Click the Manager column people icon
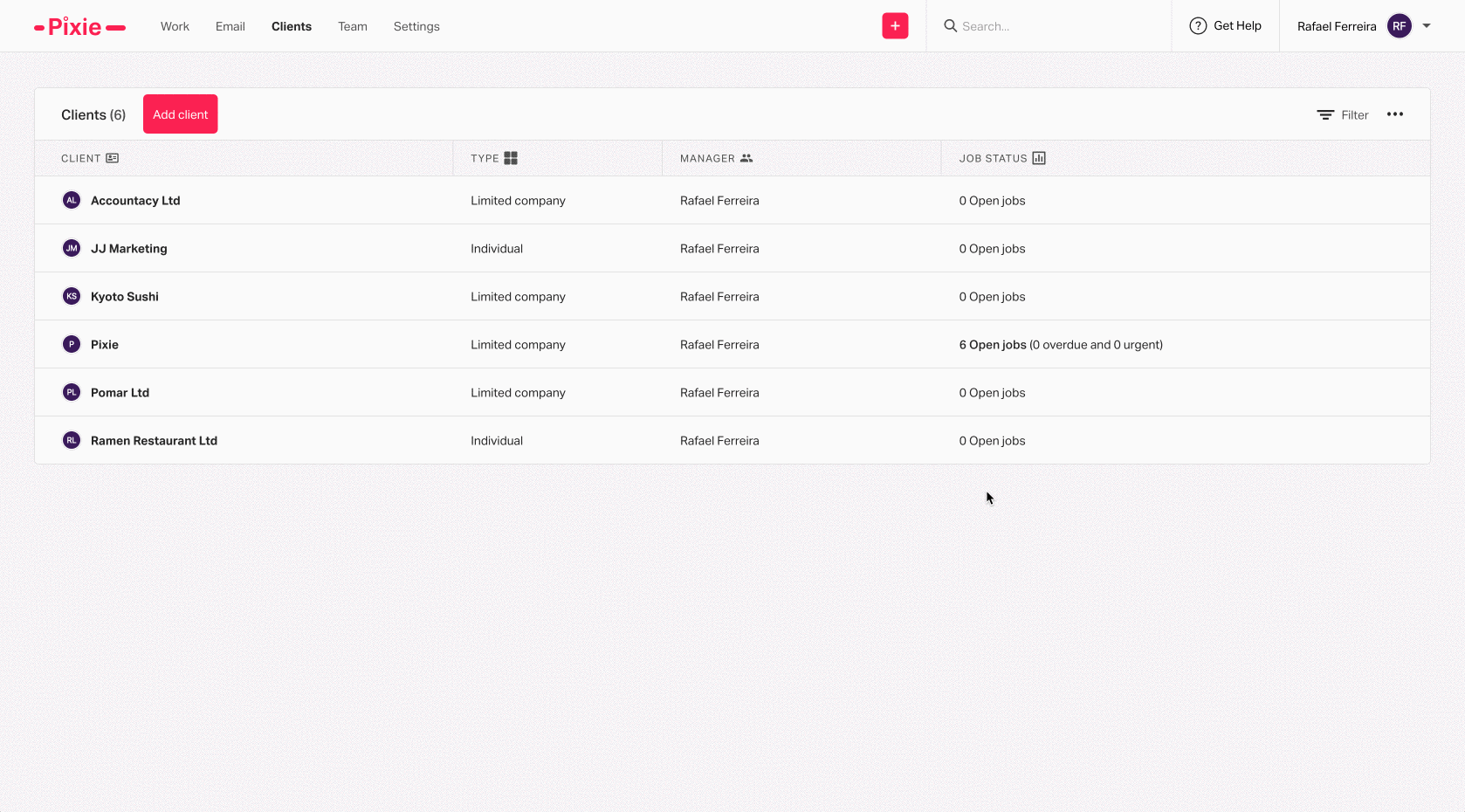 [746, 158]
